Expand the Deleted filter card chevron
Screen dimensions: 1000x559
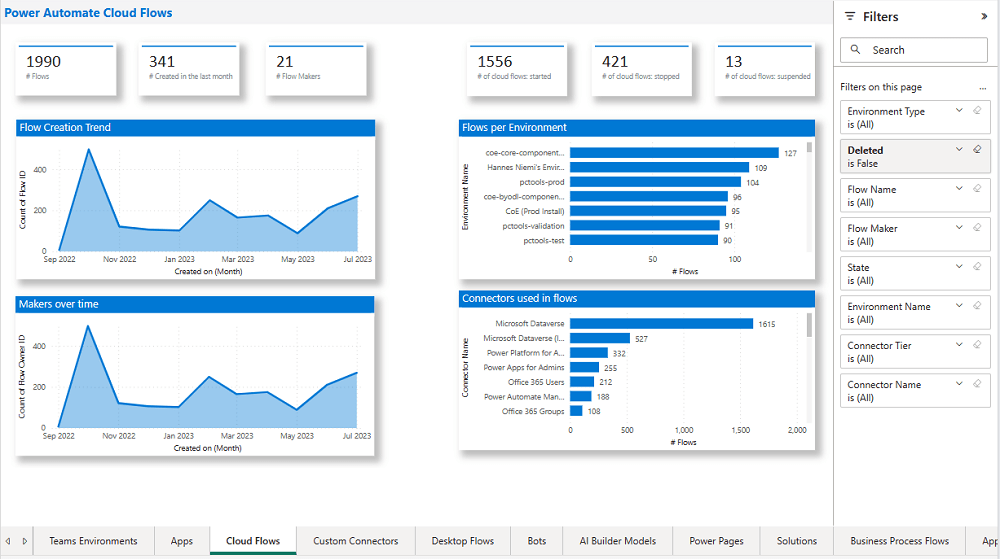click(959, 149)
